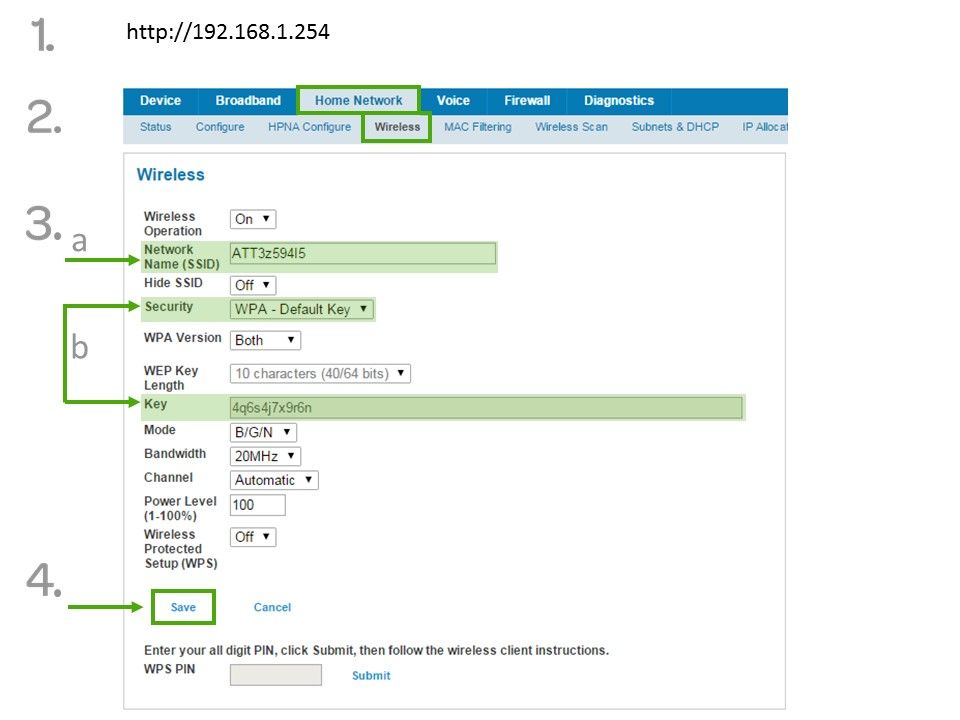The image size is (960, 720).
Task: Open the Voice tab
Action: (x=453, y=101)
